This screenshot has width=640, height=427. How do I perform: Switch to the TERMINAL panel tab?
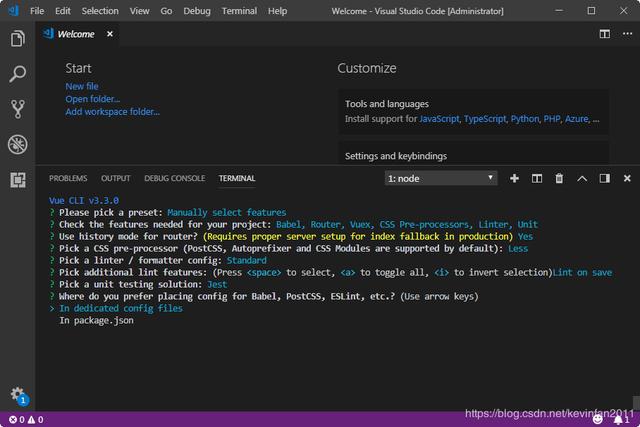237,178
